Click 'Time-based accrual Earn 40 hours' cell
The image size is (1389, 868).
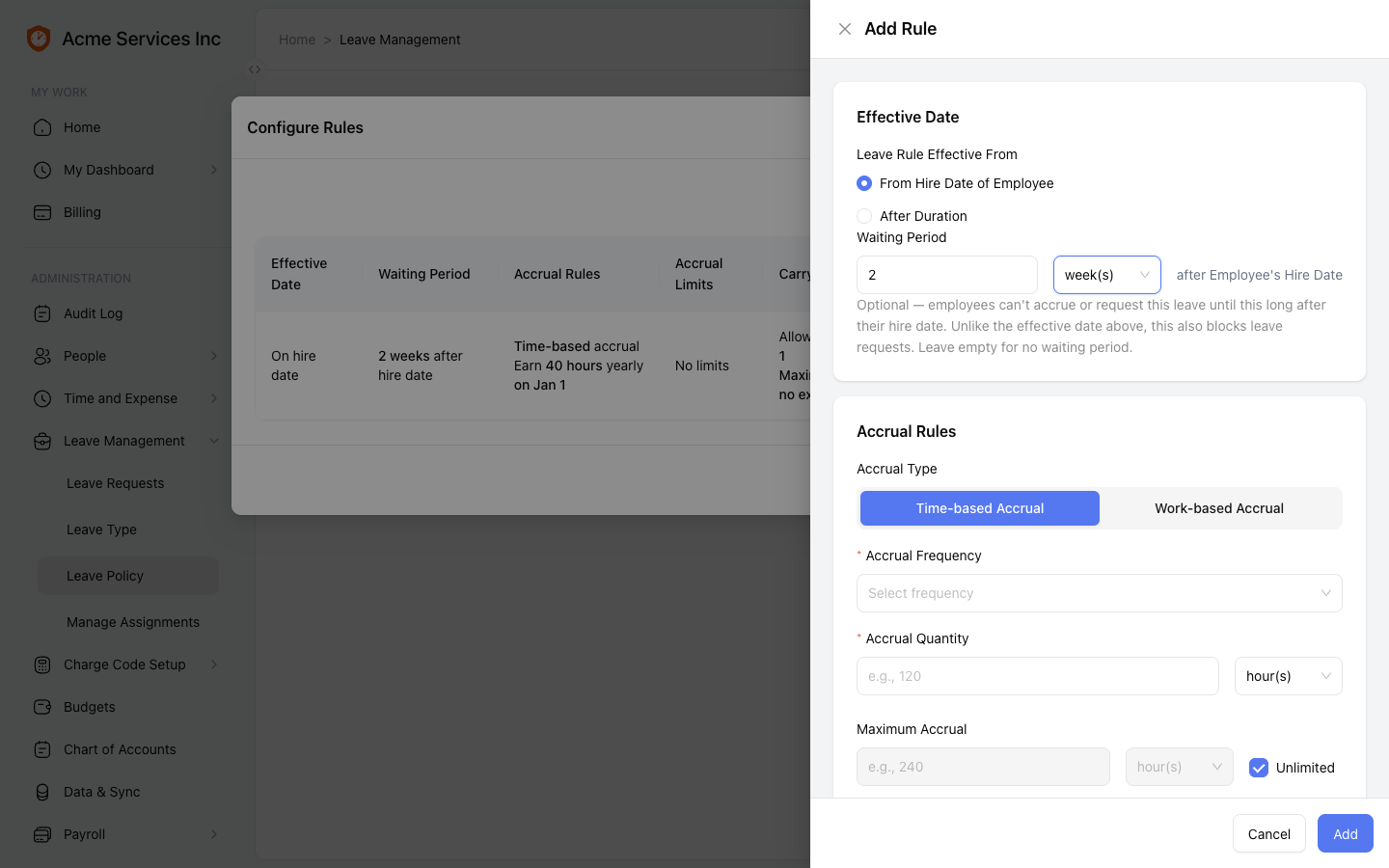[x=579, y=366]
